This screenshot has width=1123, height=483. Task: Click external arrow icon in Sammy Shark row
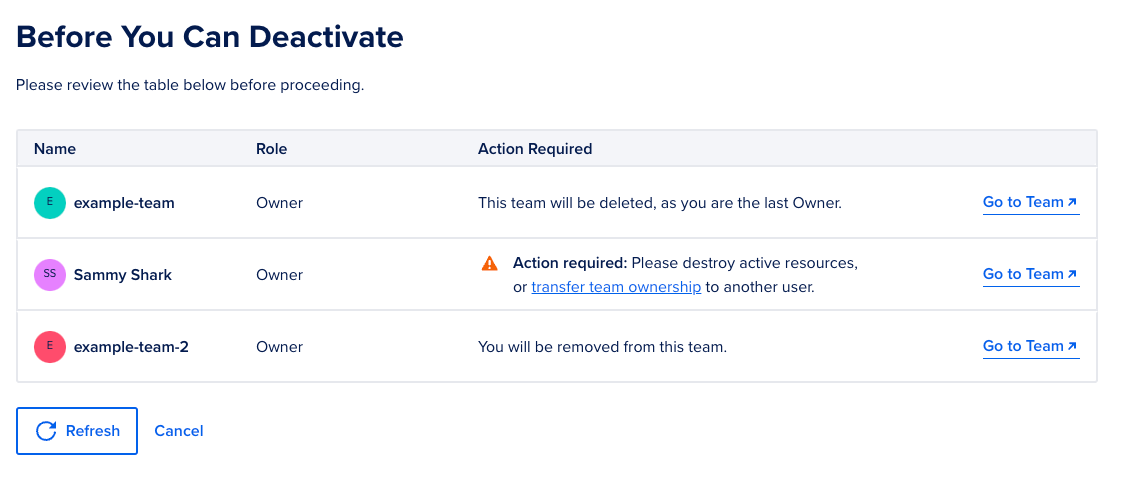(1073, 274)
